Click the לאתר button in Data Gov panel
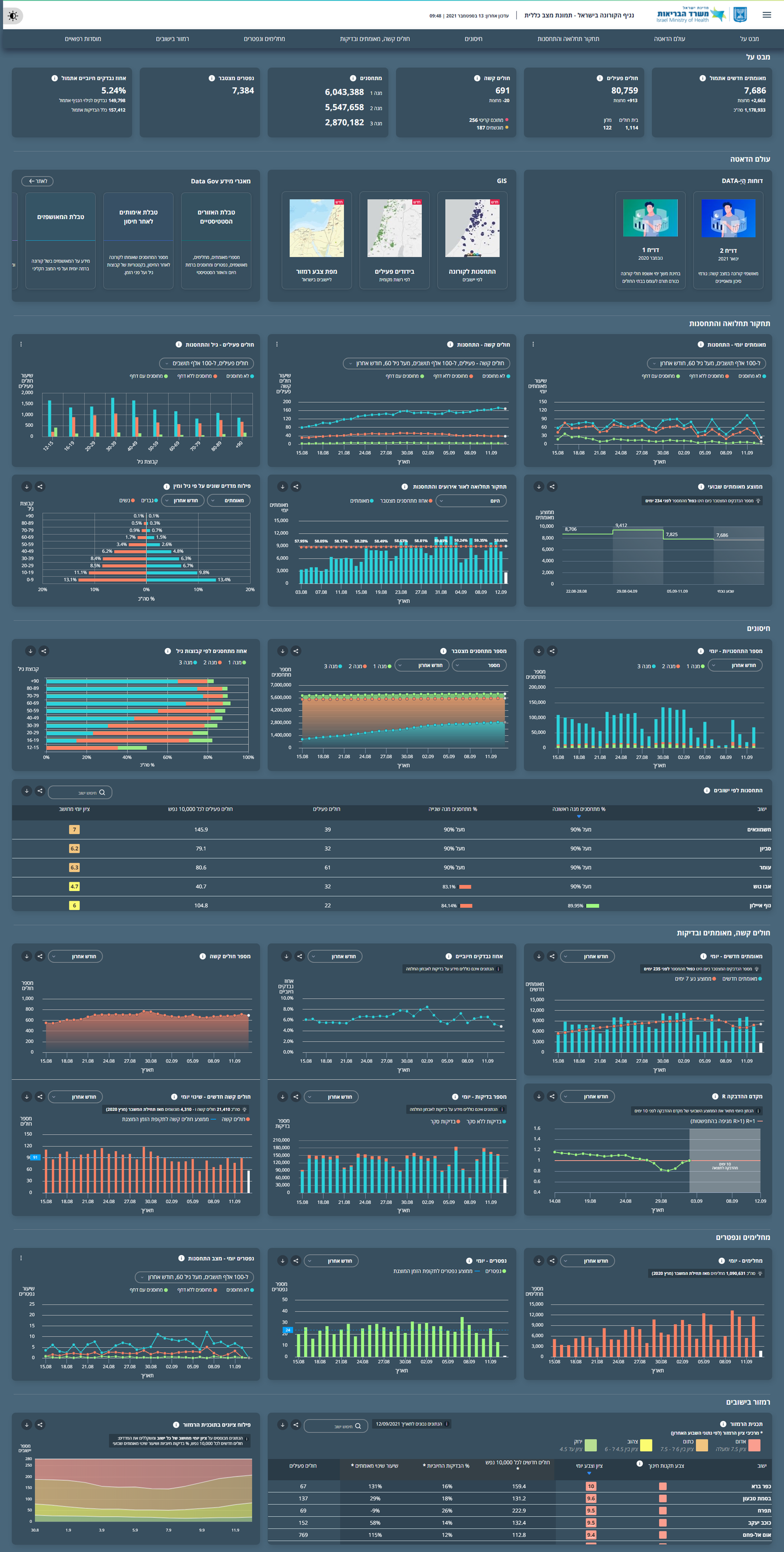Image resolution: width=784 pixels, height=1552 pixels. 38,181
